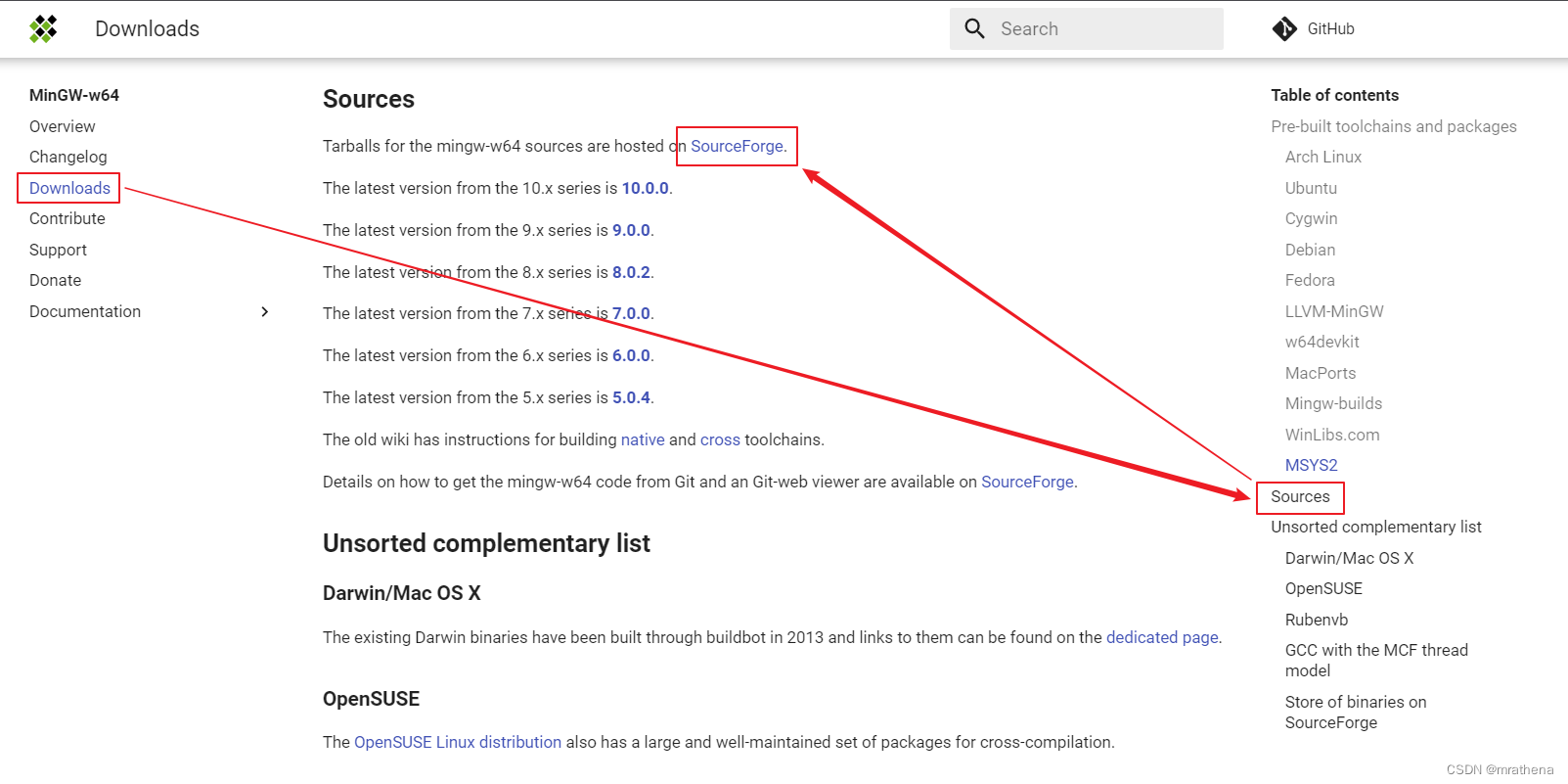Screen dimensions: 1568x784
Task: Open the Support sidebar item
Action: click(x=58, y=250)
